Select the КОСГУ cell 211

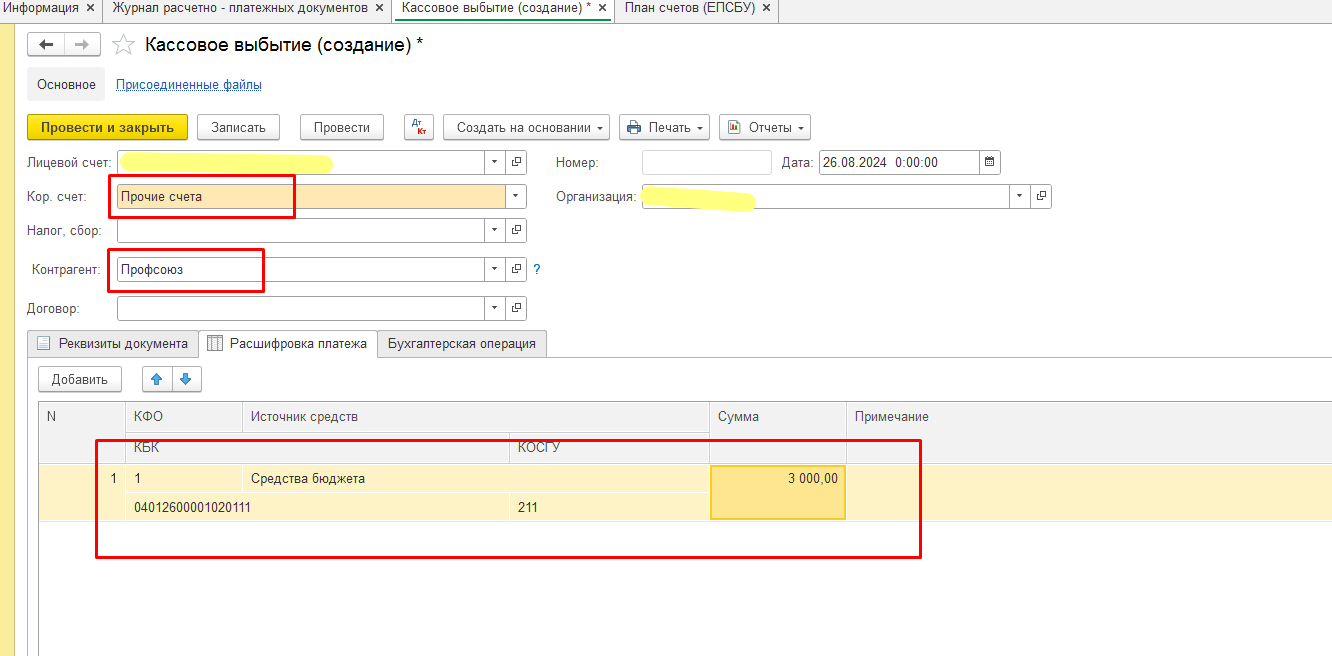610,507
